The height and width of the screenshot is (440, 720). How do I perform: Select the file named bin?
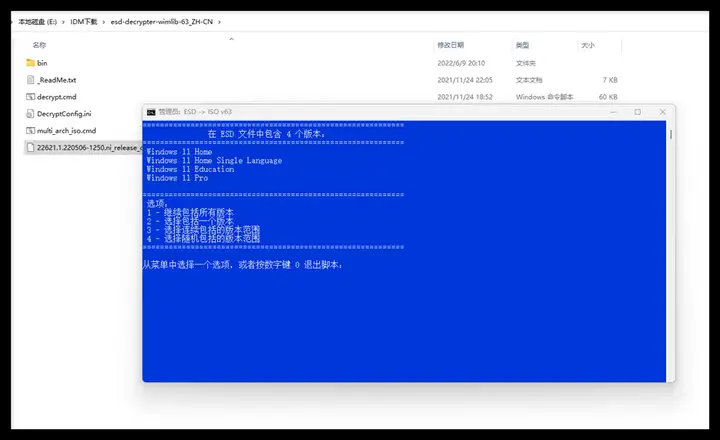pyautogui.click(x=42, y=63)
